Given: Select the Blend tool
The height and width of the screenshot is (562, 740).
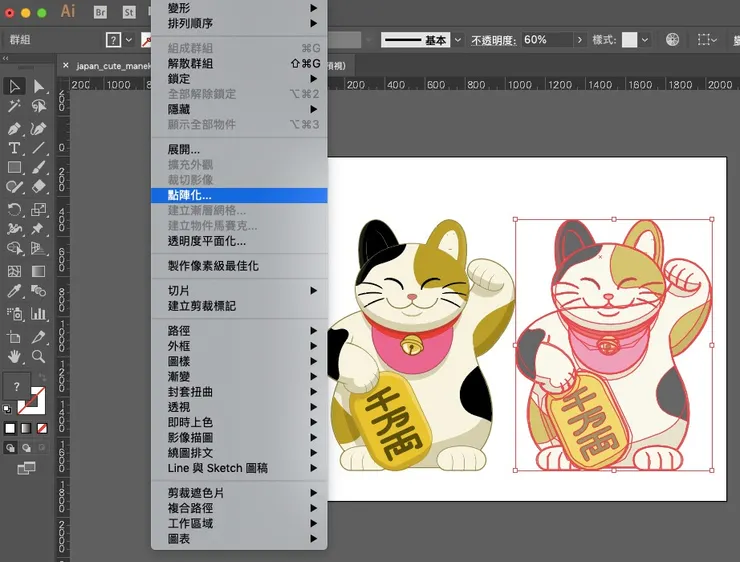Looking at the screenshot, I should click(x=38, y=291).
